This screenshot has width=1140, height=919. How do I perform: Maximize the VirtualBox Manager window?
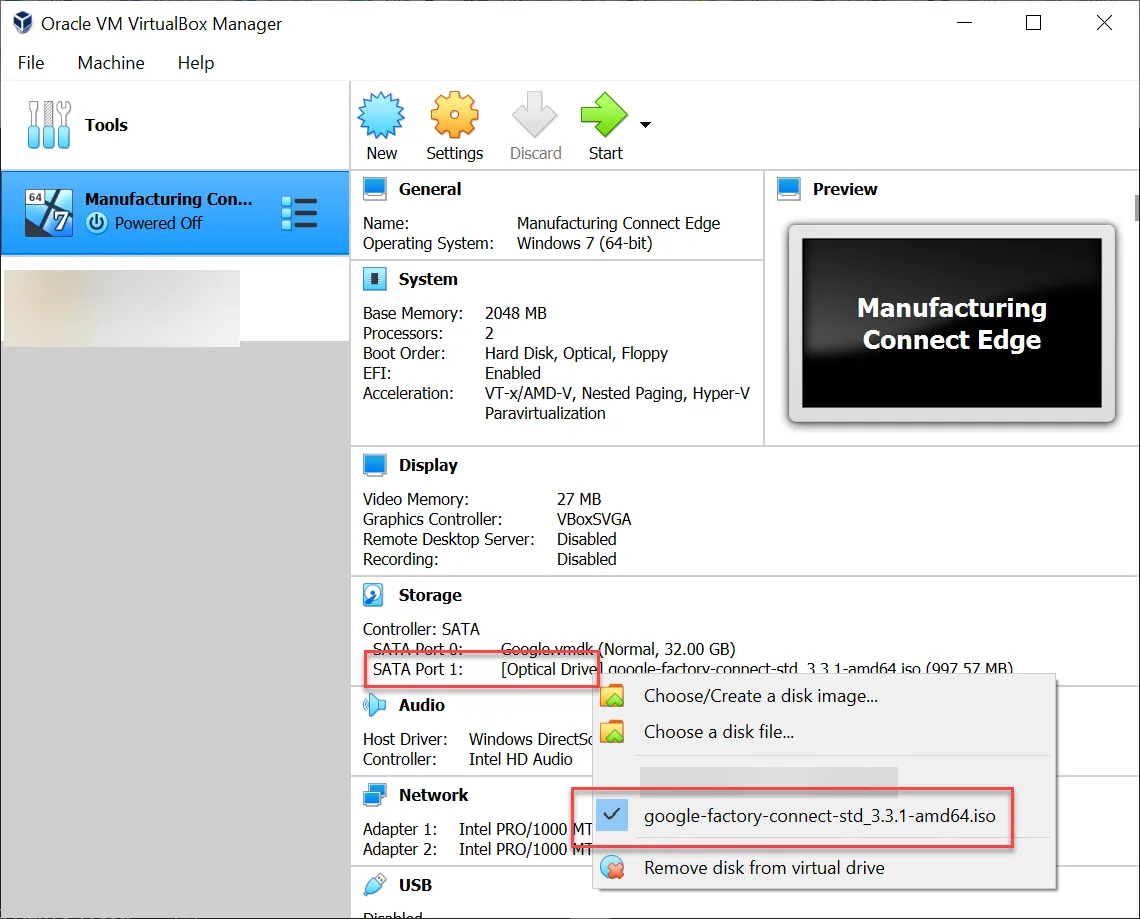click(x=1033, y=23)
